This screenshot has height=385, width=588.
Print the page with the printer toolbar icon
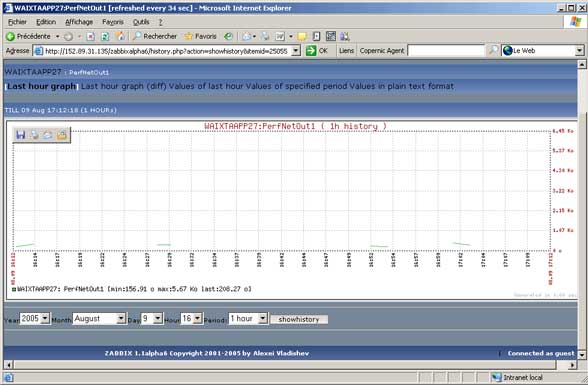tap(265, 36)
